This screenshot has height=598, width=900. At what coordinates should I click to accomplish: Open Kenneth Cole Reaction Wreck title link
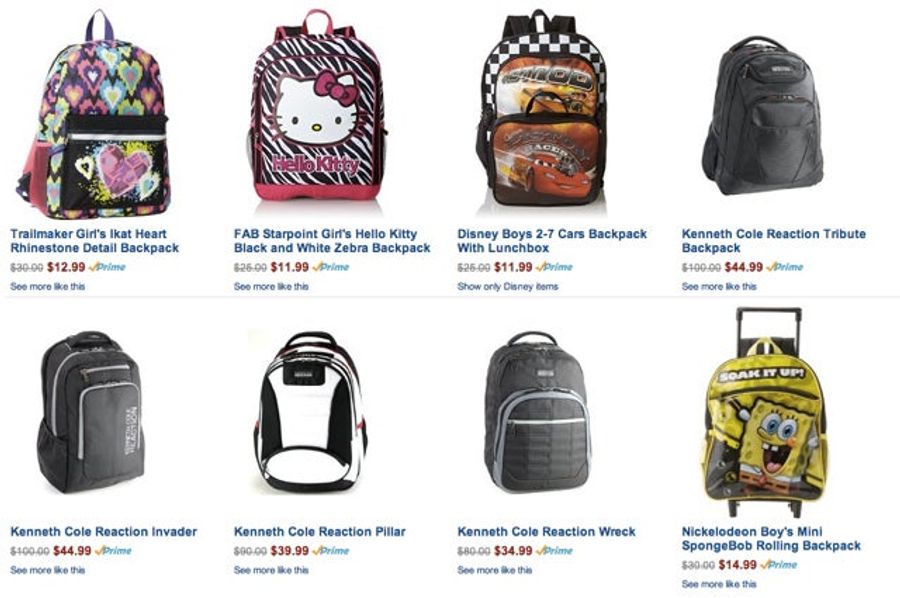click(546, 531)
